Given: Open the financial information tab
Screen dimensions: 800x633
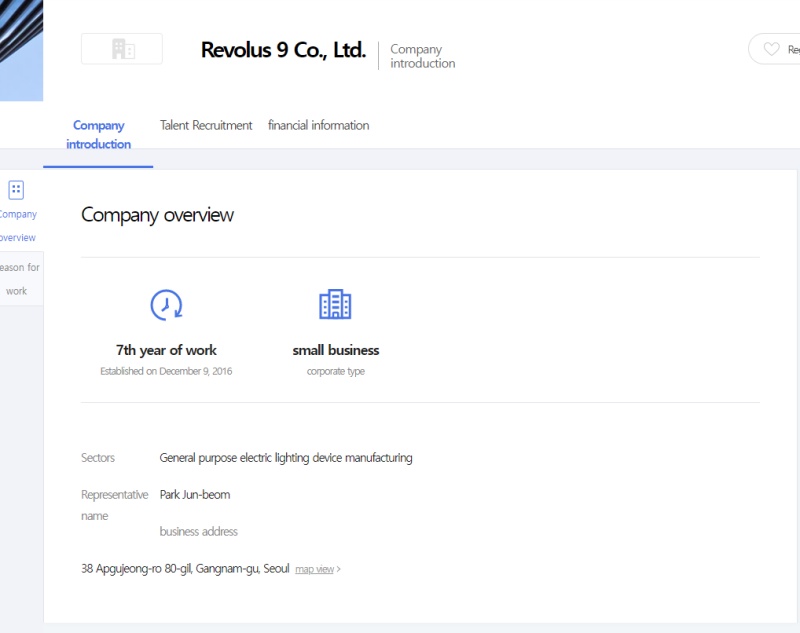Looking at the screenshot, I should (x=318, y=125).
